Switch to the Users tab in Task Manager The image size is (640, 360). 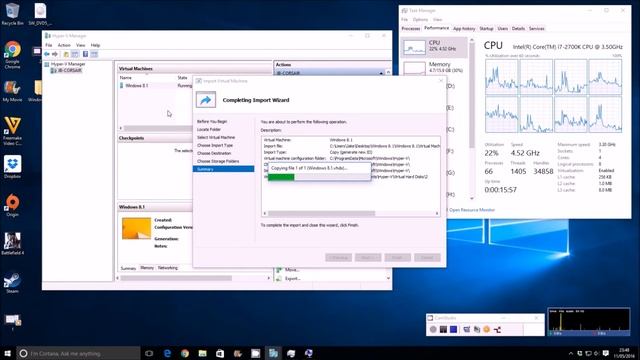pyautogui.click(x=503, y=29)
